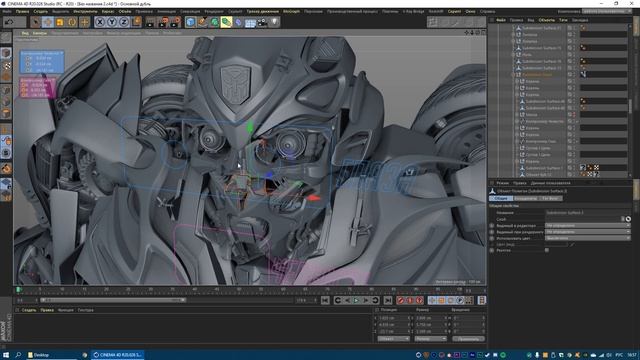The image size is (640, 360).
Task: Go to start of animation button
Action: [325, 300]
